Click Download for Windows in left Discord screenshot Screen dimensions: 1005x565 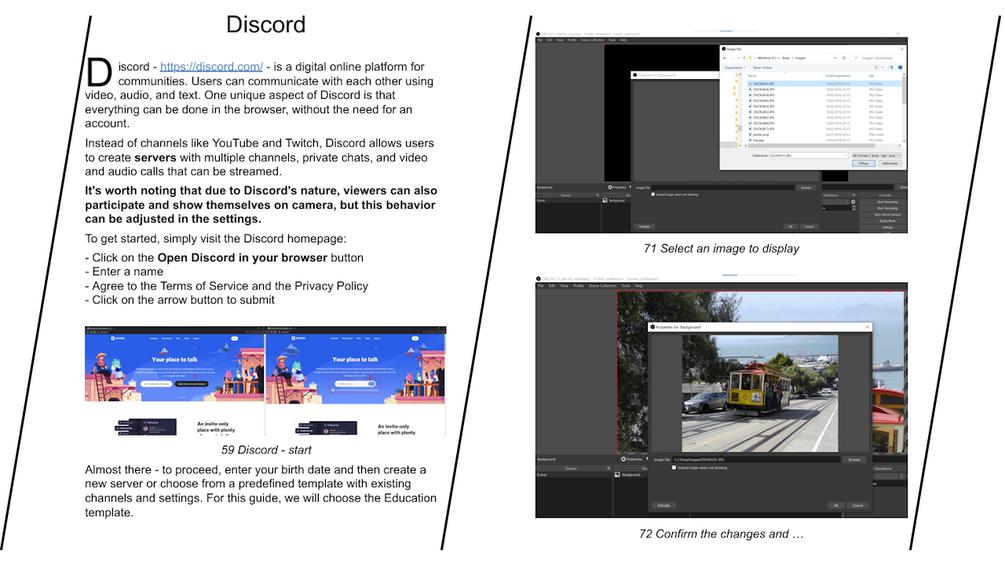156,384
